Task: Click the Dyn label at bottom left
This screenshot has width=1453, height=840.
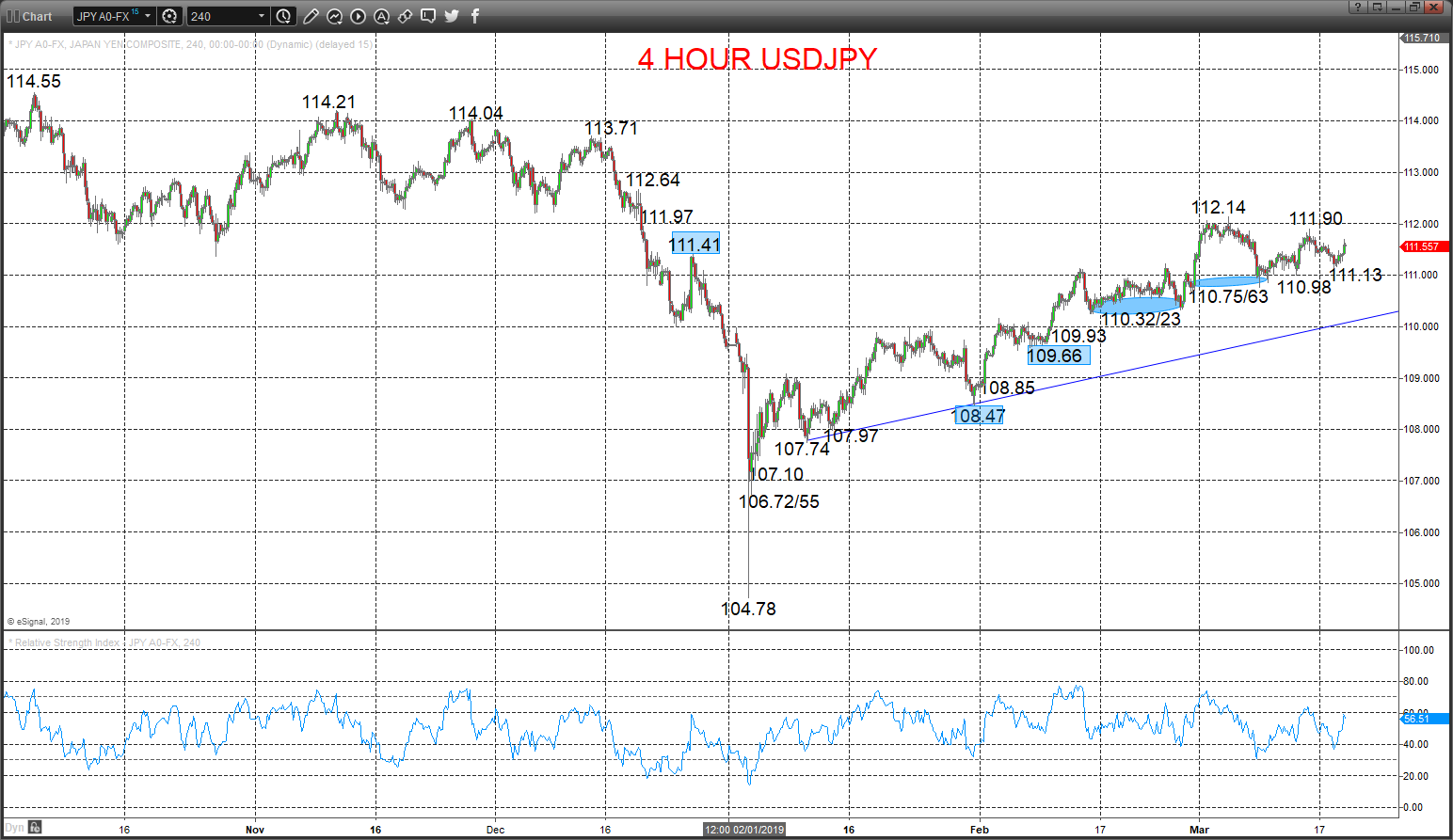Action: (14, 828)
